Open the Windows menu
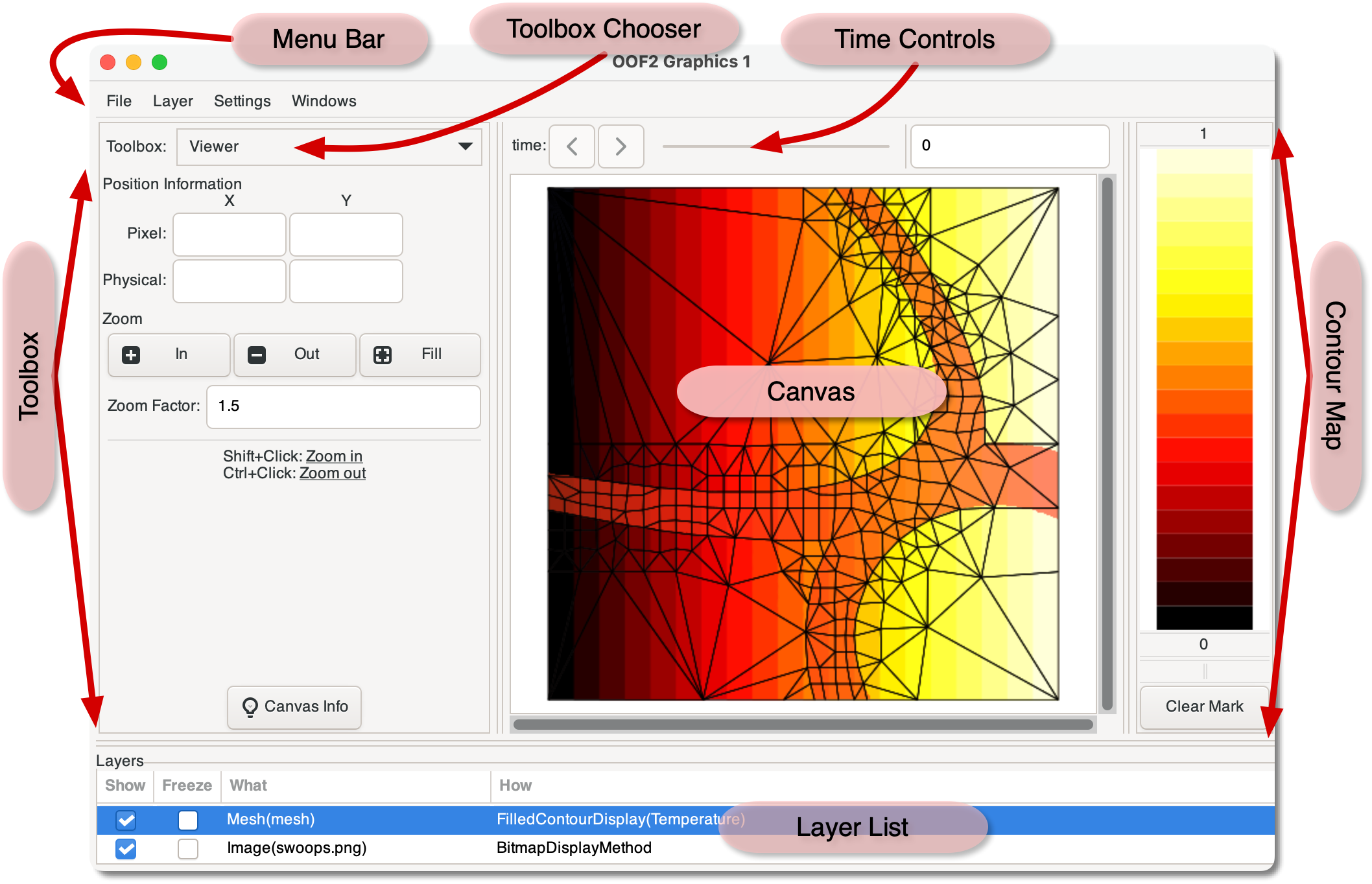The image size is (1372, 884). coord(324,101)
